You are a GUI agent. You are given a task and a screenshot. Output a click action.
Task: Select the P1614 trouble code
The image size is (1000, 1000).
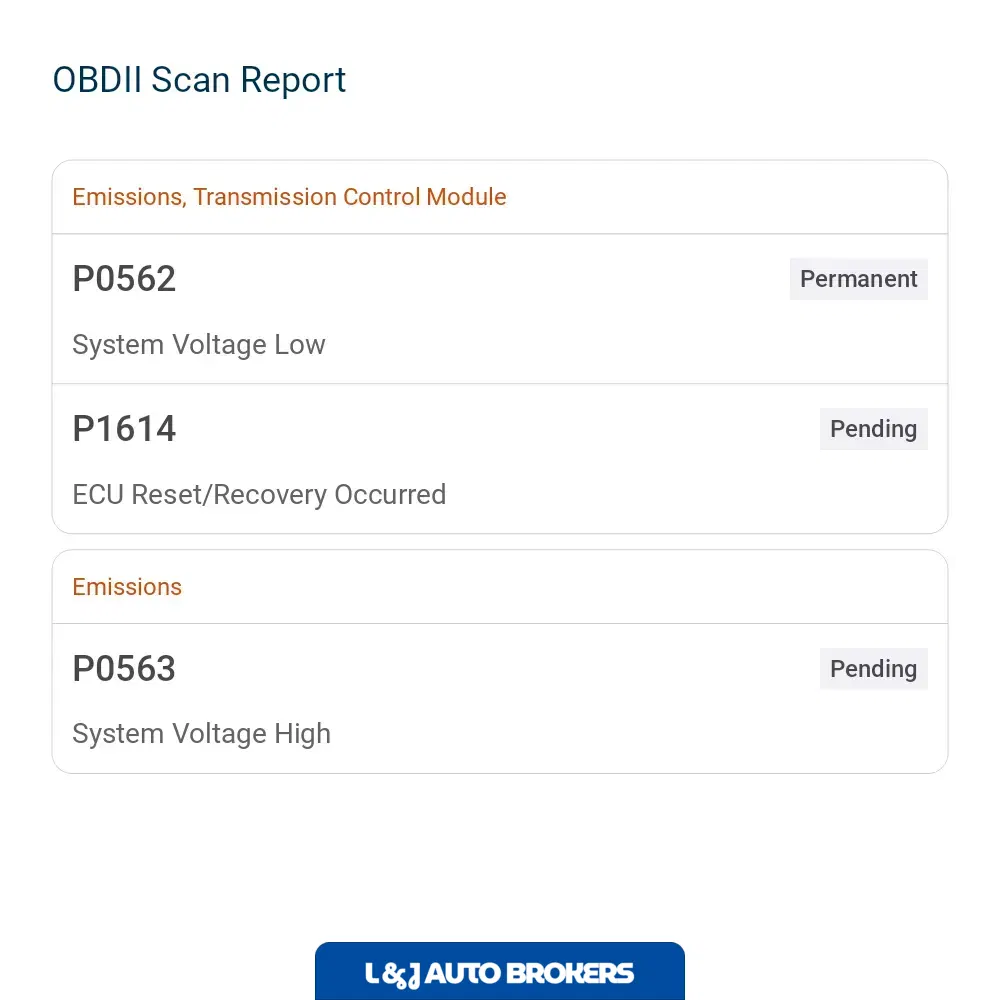[x=124, y=429]
